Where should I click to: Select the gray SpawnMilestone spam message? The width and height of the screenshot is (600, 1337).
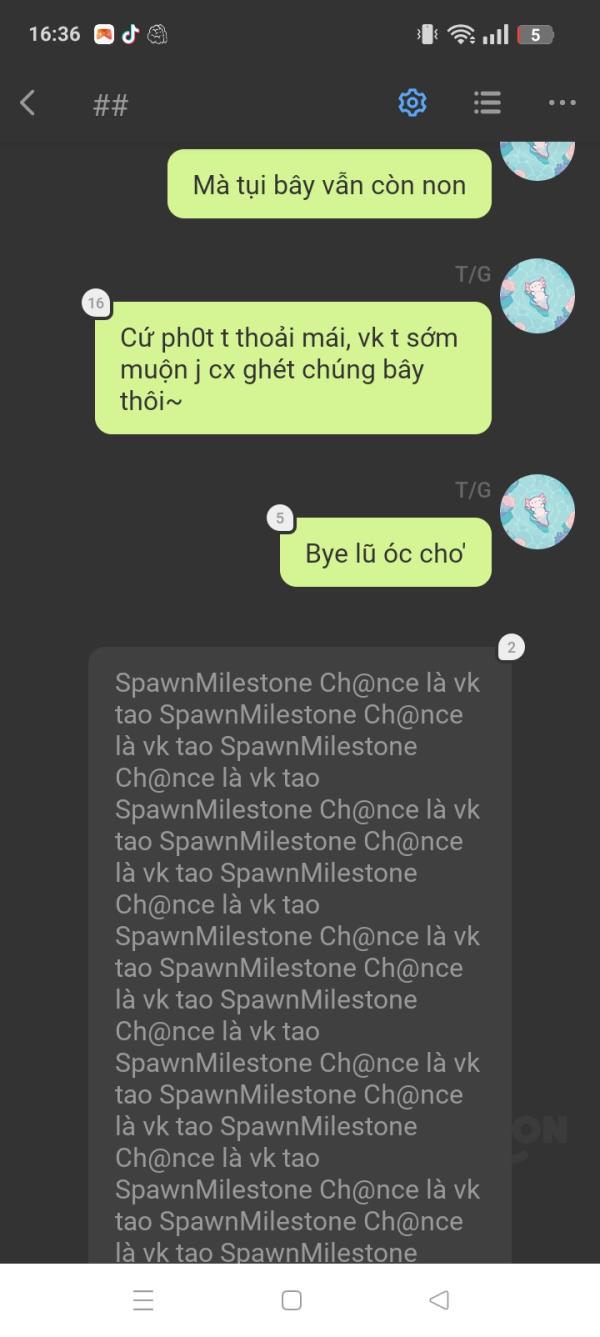[300, 955]
